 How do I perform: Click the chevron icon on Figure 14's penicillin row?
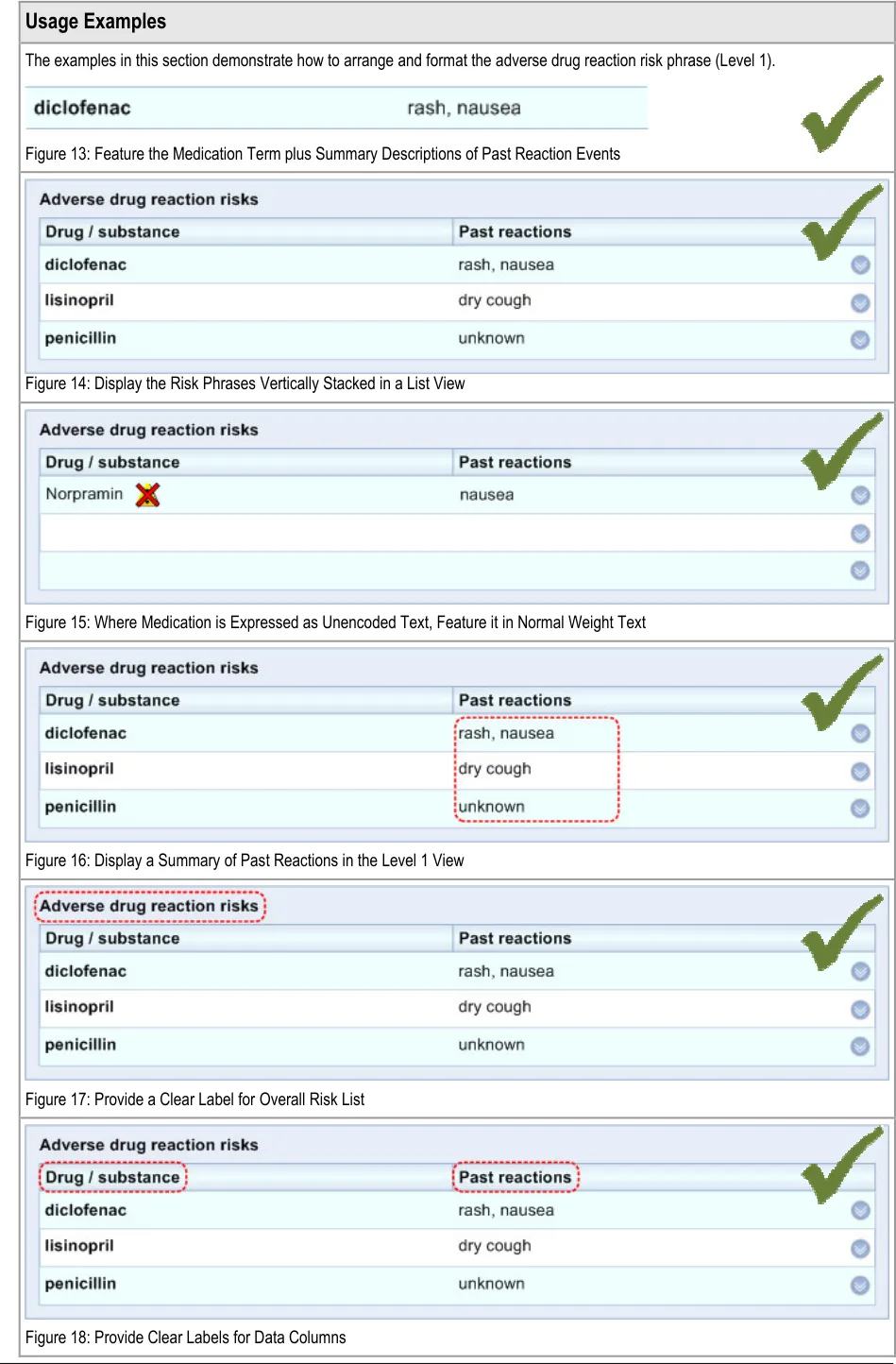[x=860, y=340]
